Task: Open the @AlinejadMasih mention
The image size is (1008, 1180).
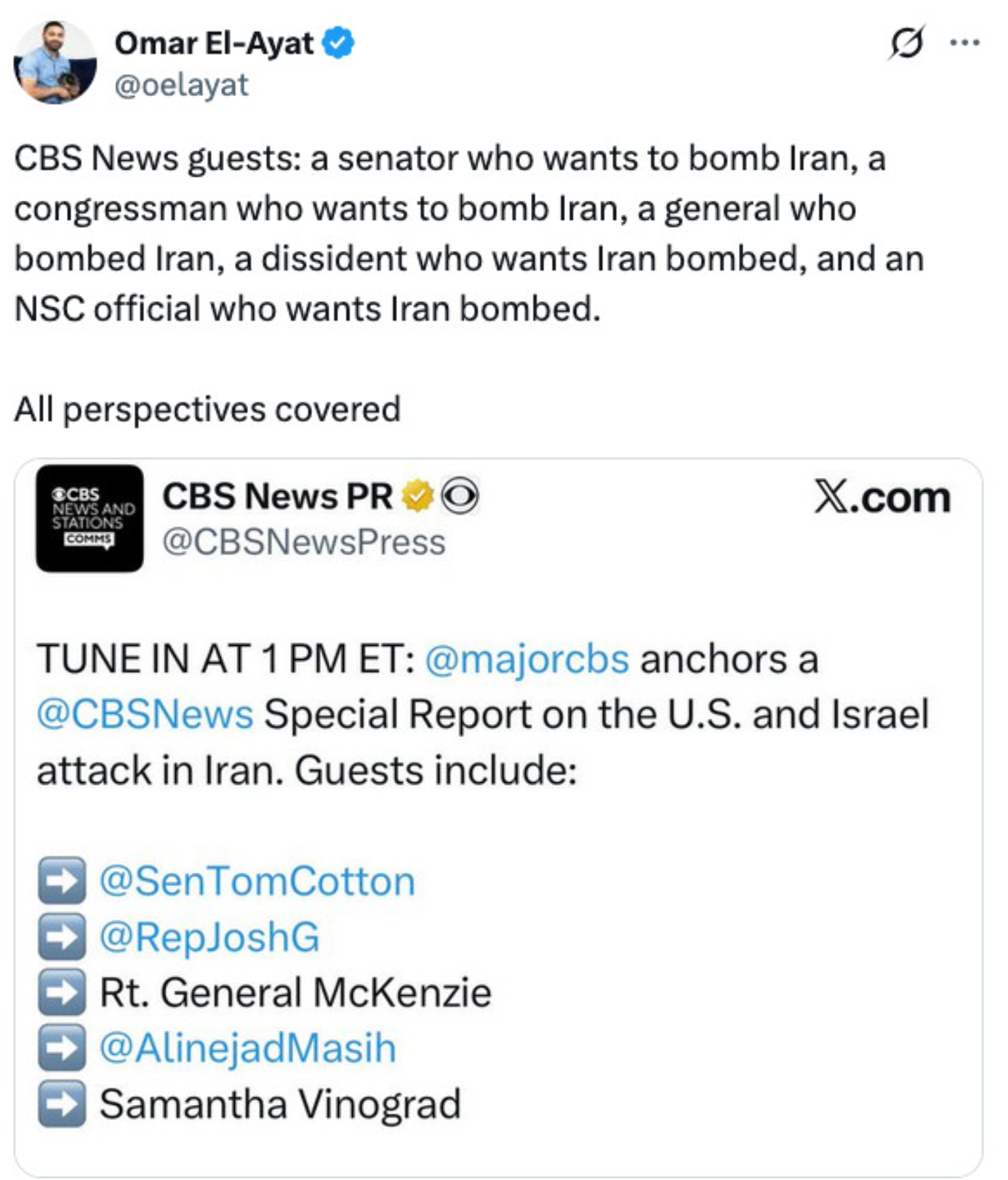Action: (x=247, y=1048)
